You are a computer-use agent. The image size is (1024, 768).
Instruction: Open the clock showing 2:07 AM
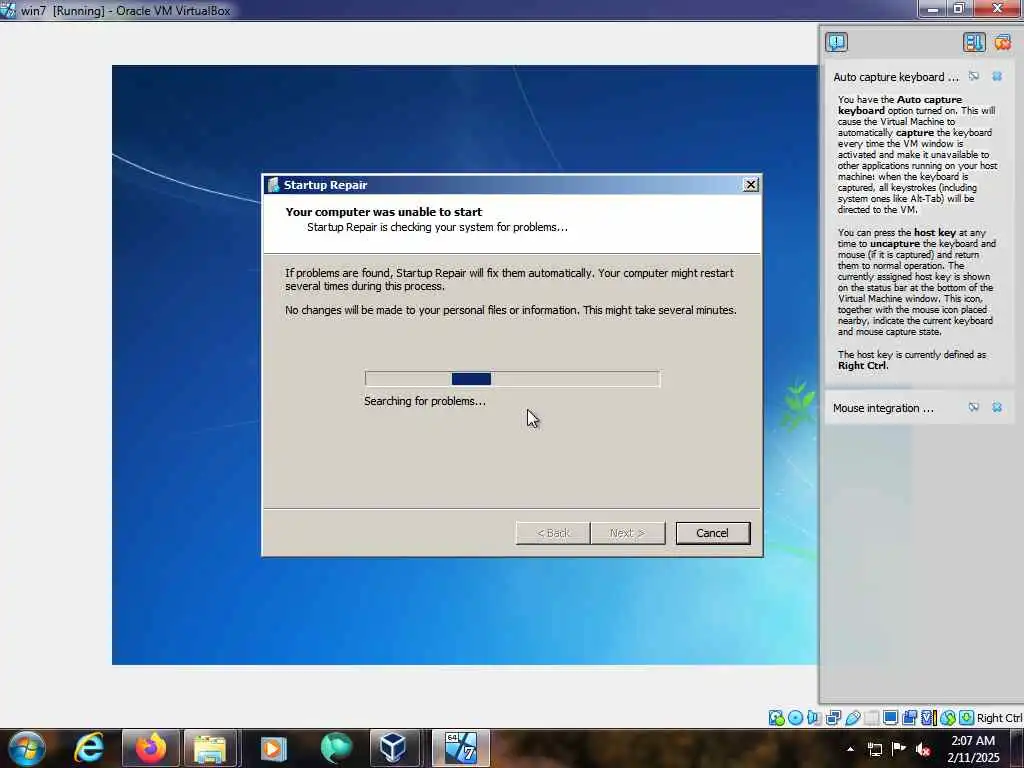[x=973, y=749]
